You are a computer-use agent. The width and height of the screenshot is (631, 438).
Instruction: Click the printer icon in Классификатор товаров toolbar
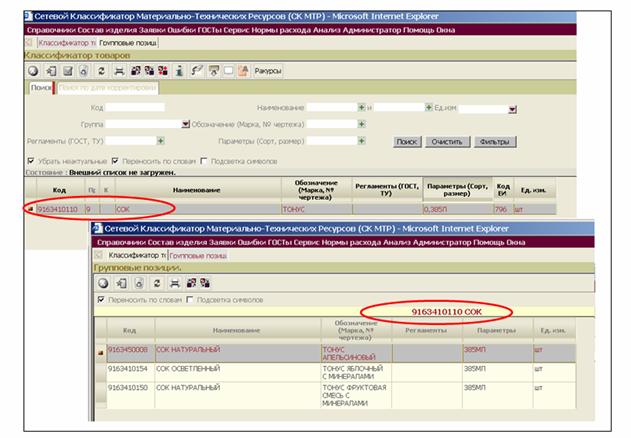119,71
